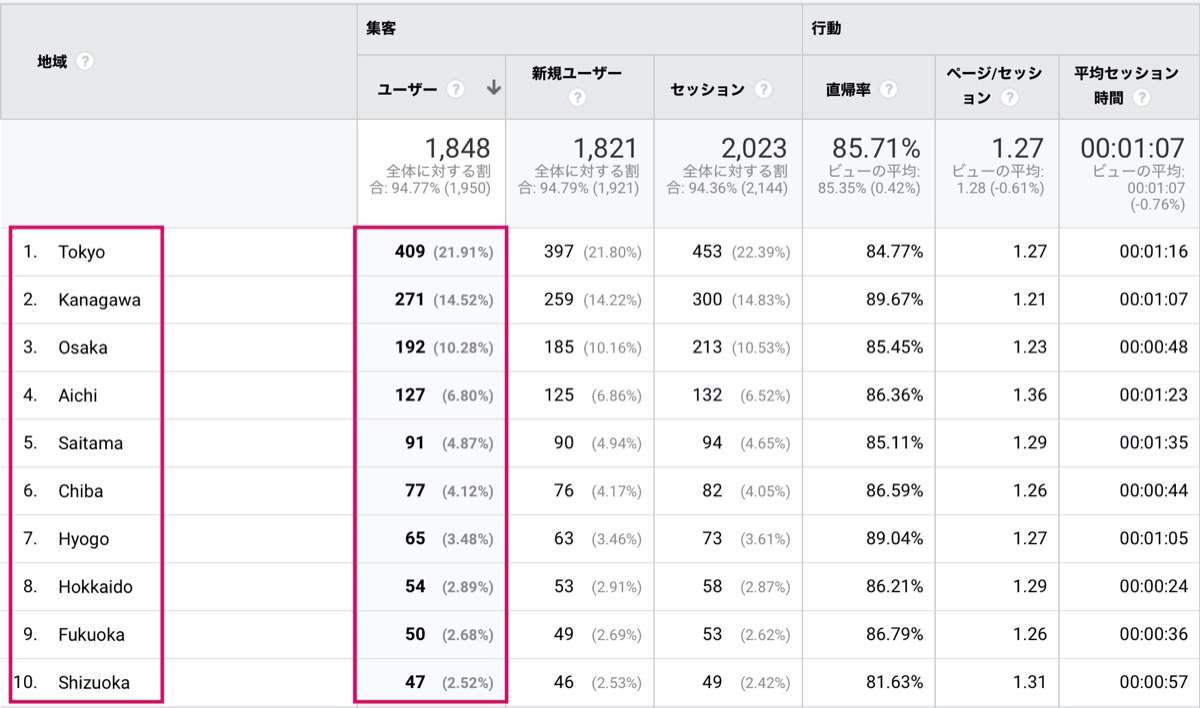Click help icon next to 直帰率 header
This screenshot has width=1200, height=708.
888,89
